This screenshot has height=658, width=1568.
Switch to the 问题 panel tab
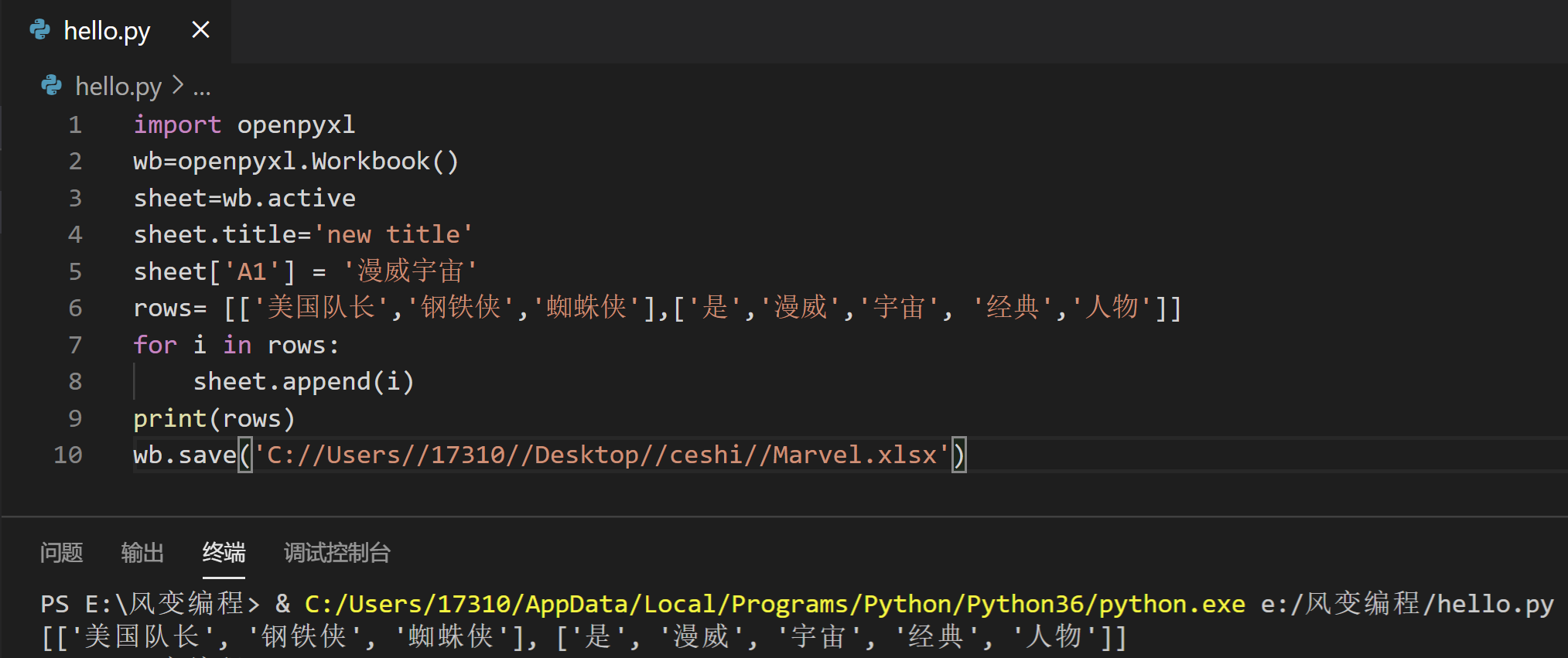[x=61, y=553]
